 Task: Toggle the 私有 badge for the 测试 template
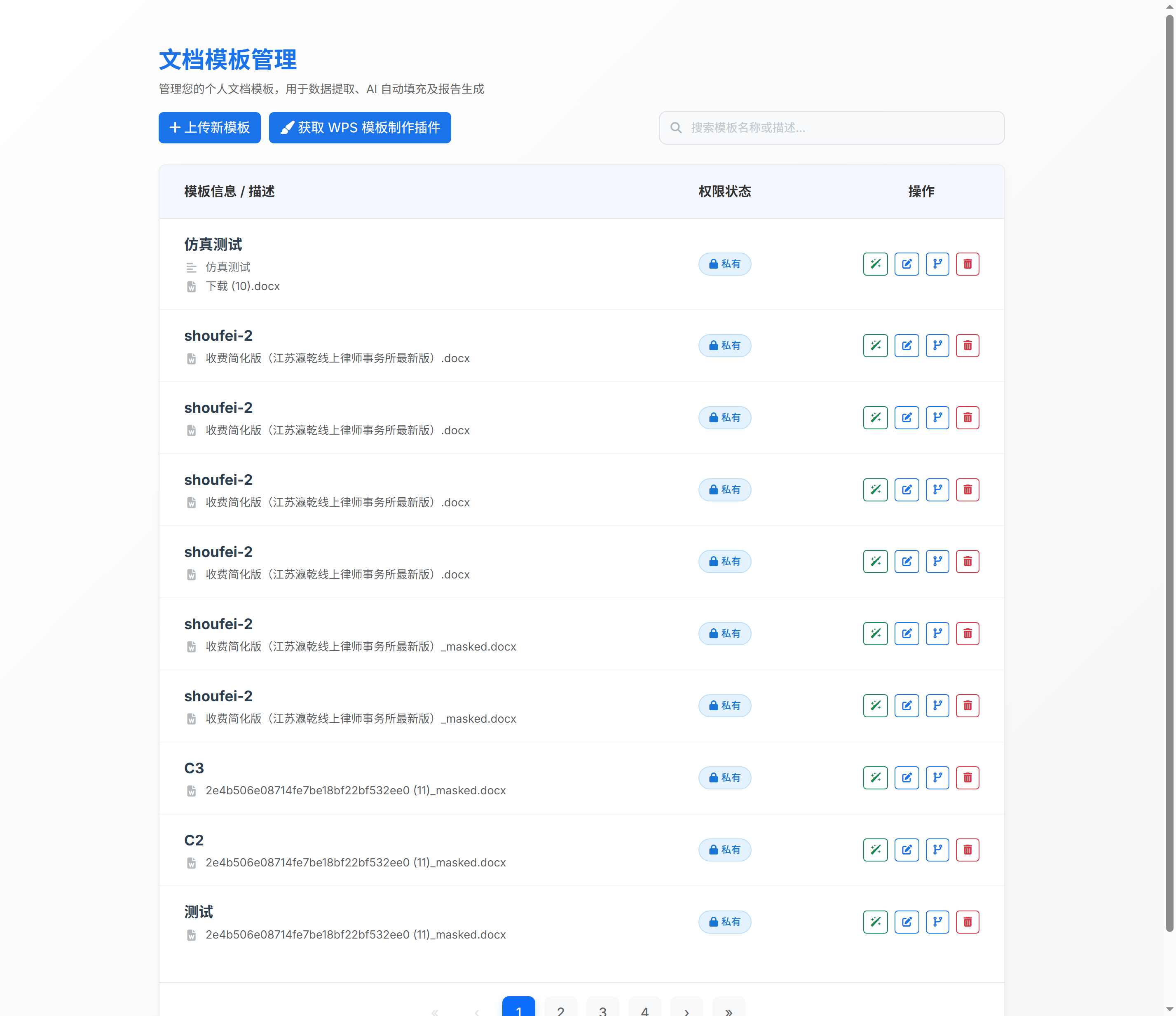point(725,922)
